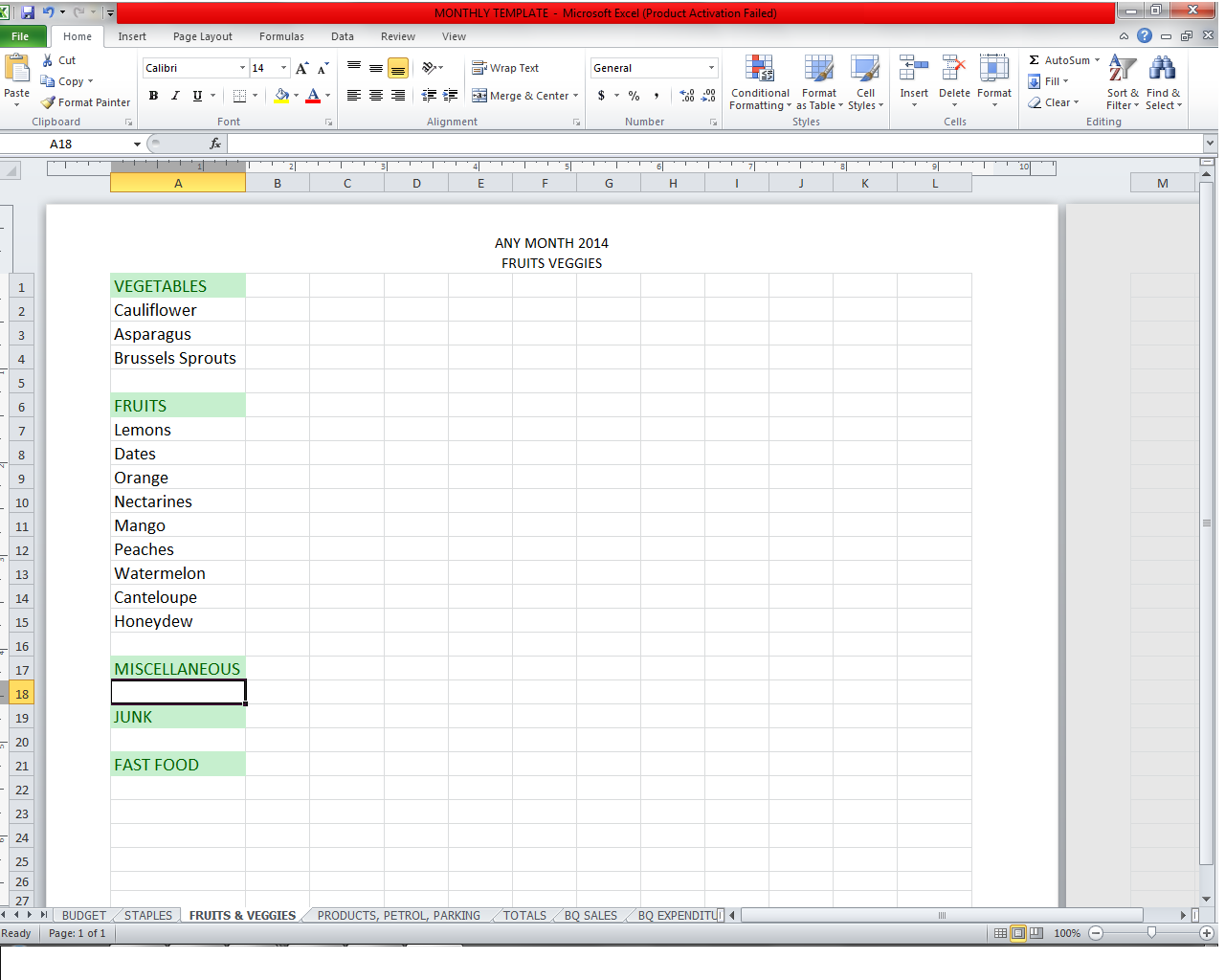Screen dimensions: 1225x980
Task: Click the insert function fx icon
Action: coord(215,144)
